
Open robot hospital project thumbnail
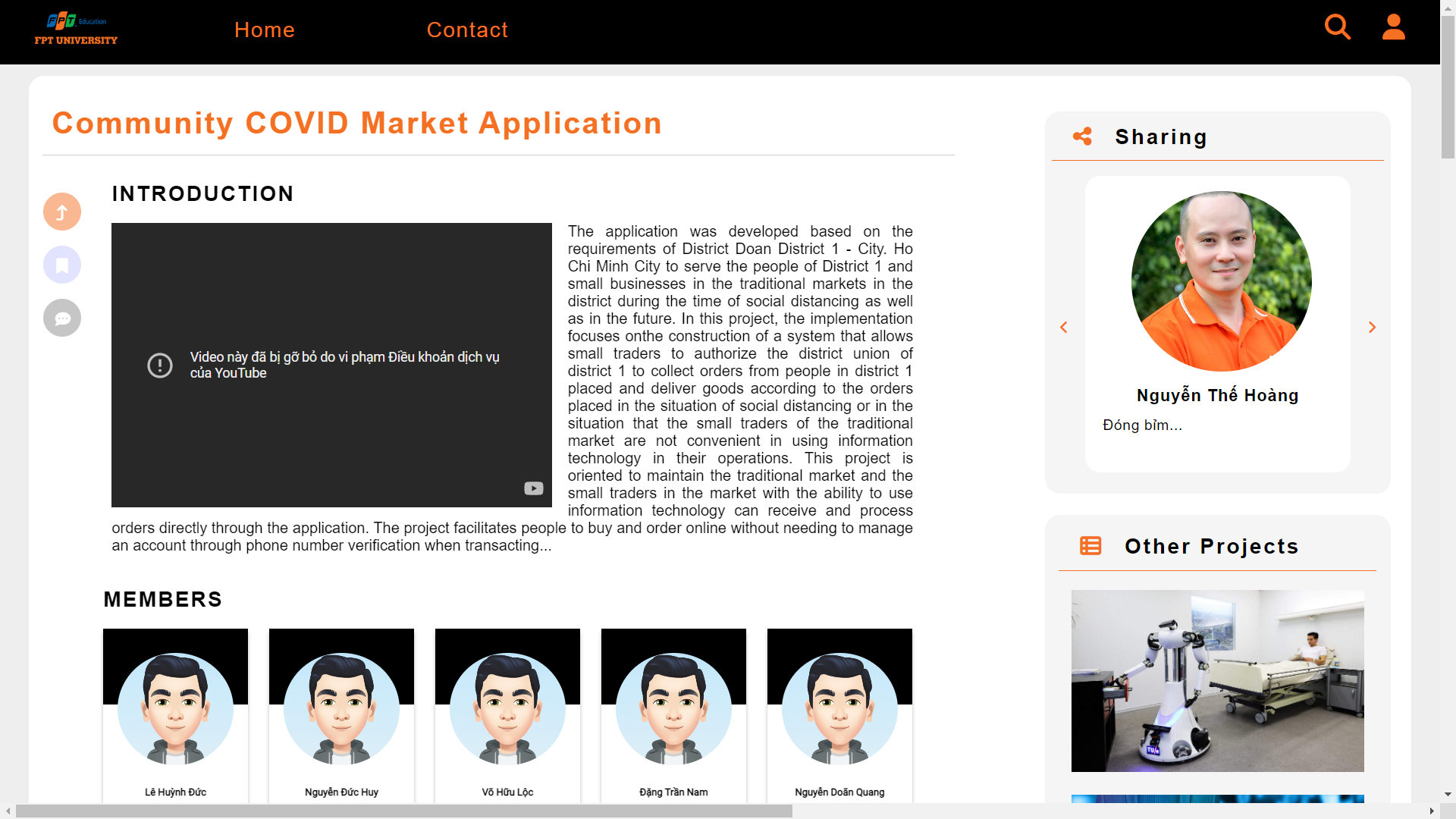[x=1217, y=680]
